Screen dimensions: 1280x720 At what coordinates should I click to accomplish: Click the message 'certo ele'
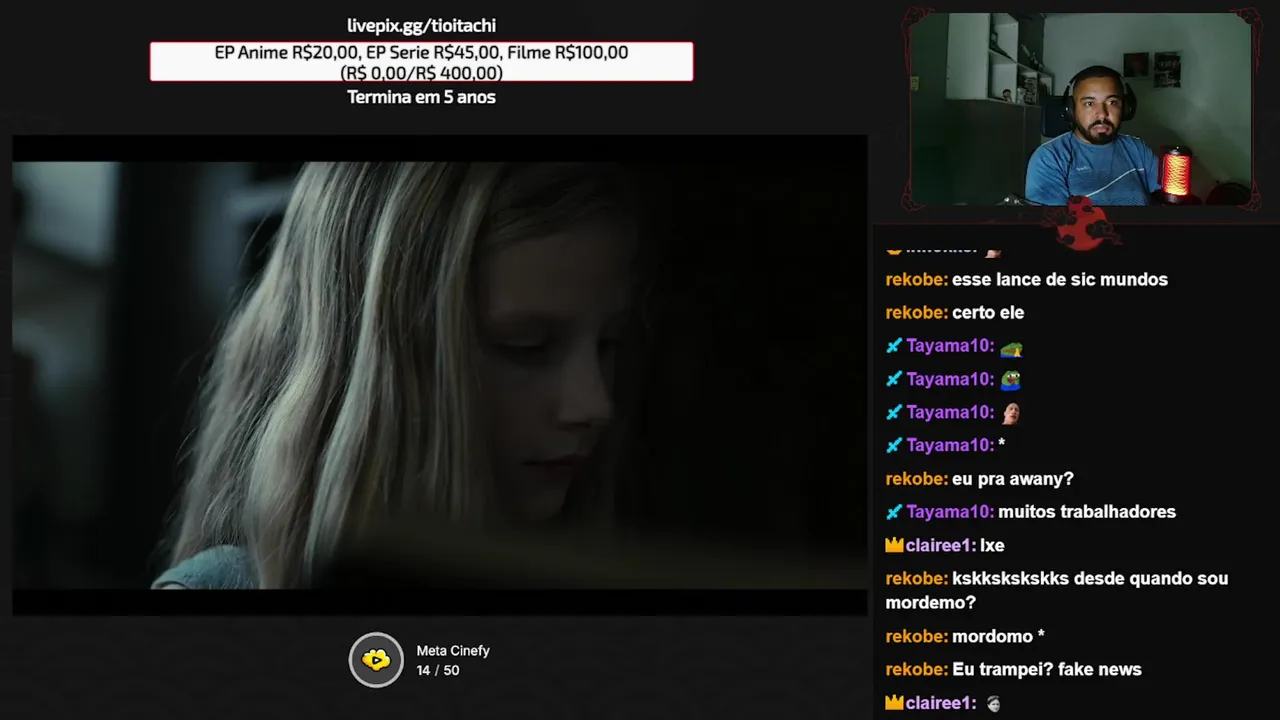coord(988,313)
